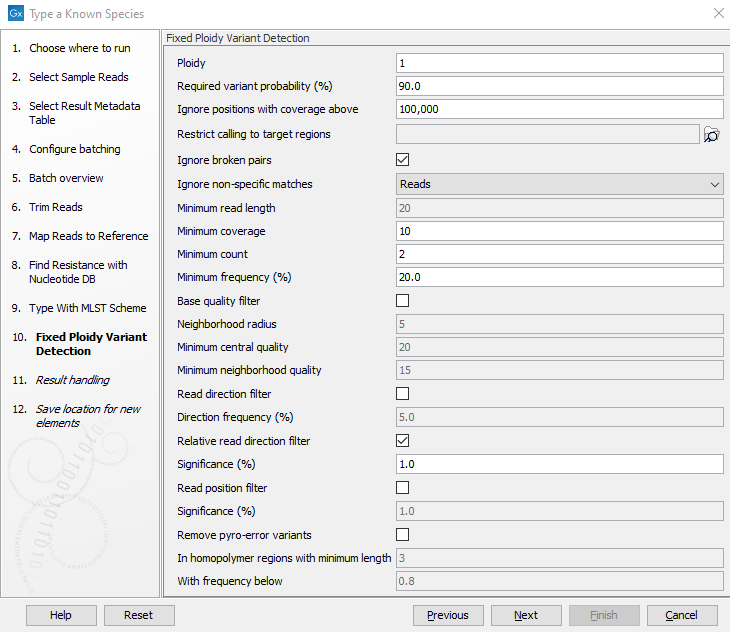Disable Relative read direction filter checkbox
The width and height of the screenshot is (730, 632).
point(403,441)
